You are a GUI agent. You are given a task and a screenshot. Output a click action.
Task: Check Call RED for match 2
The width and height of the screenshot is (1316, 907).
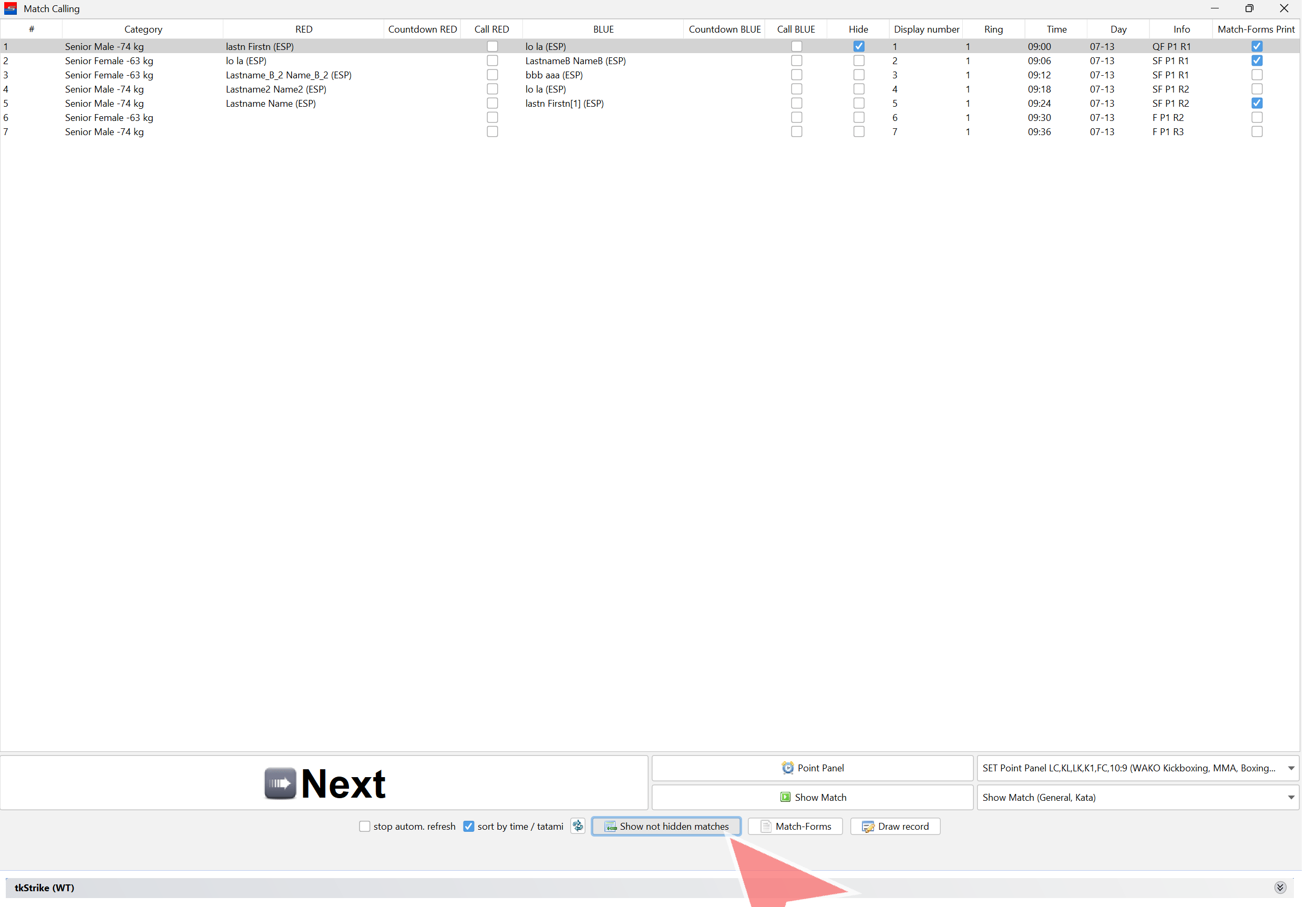click(x=492, y=61)
